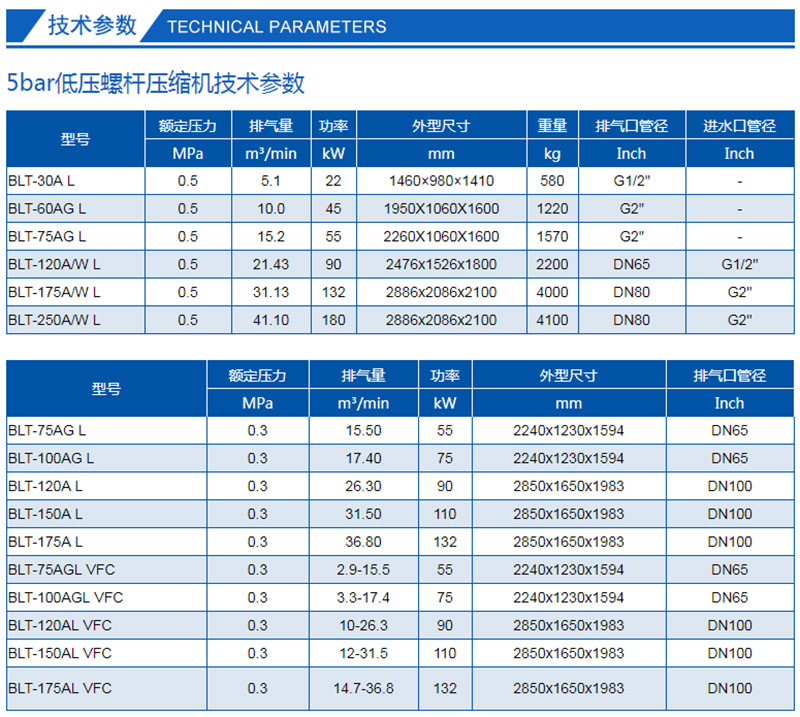Select model cell BLT-60AG L
This screenshot has width=800, height=717.
76,209
